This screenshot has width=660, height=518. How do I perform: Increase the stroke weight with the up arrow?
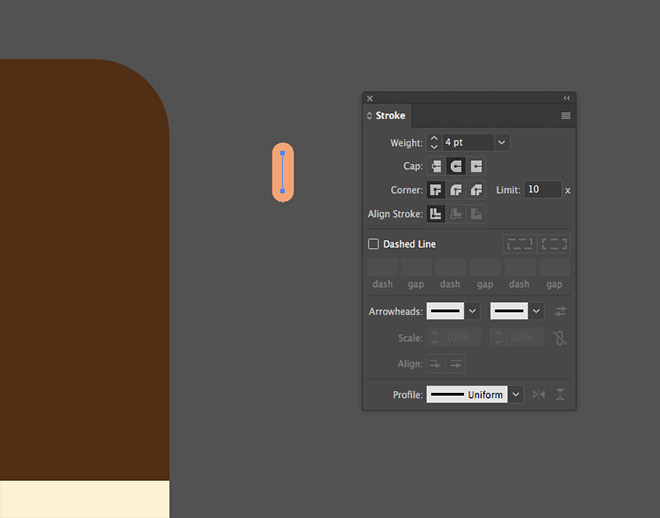point(434,138)
